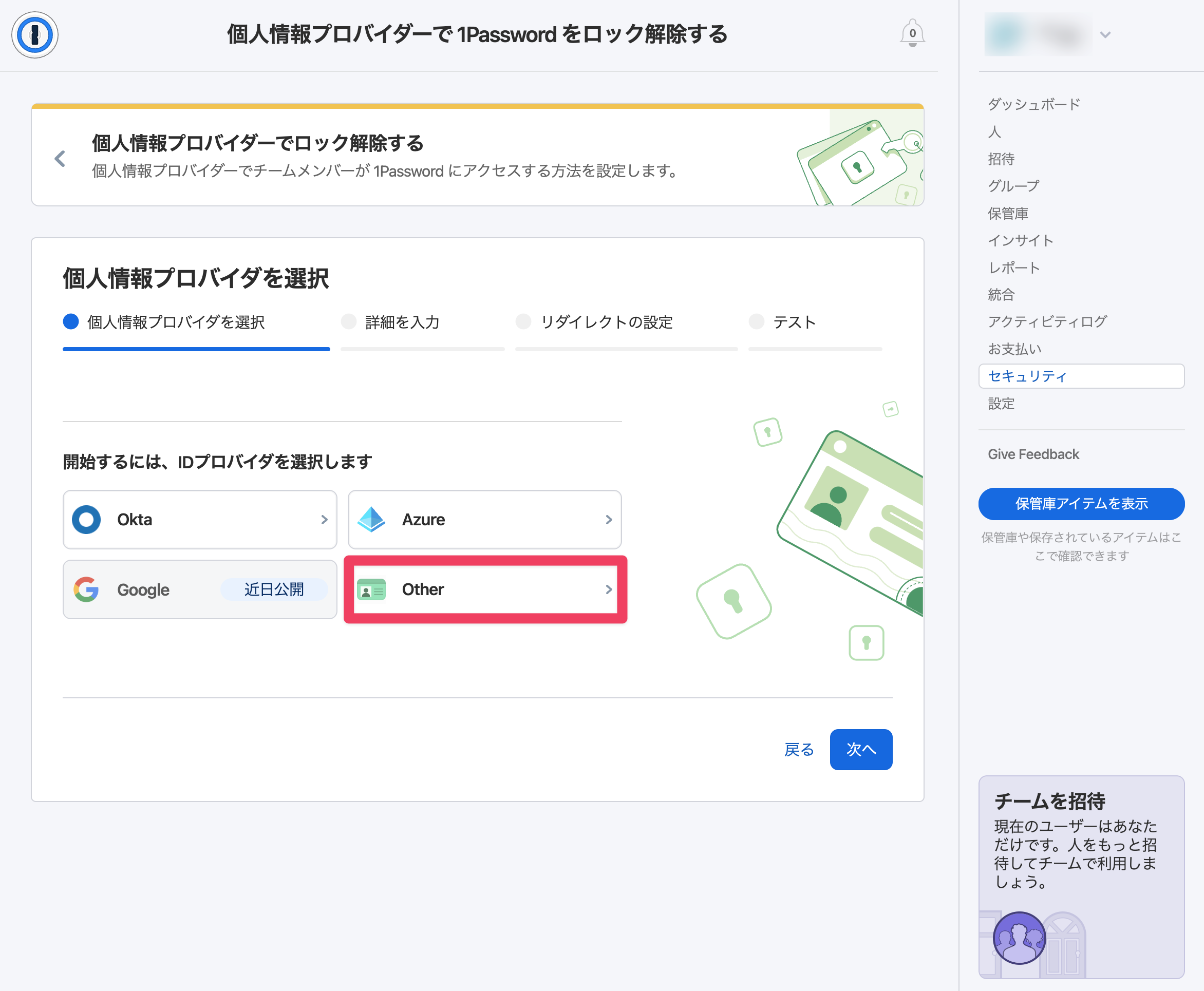Open 保管庫 in sidebar
The height and width of the screenshot is (991, 1204).
click(1007, 214)
